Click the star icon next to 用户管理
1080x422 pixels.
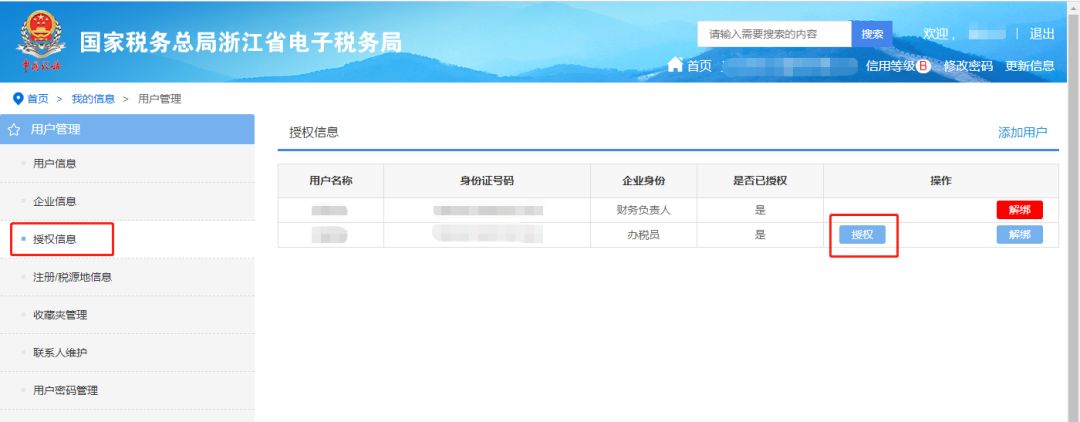(14, 129)
